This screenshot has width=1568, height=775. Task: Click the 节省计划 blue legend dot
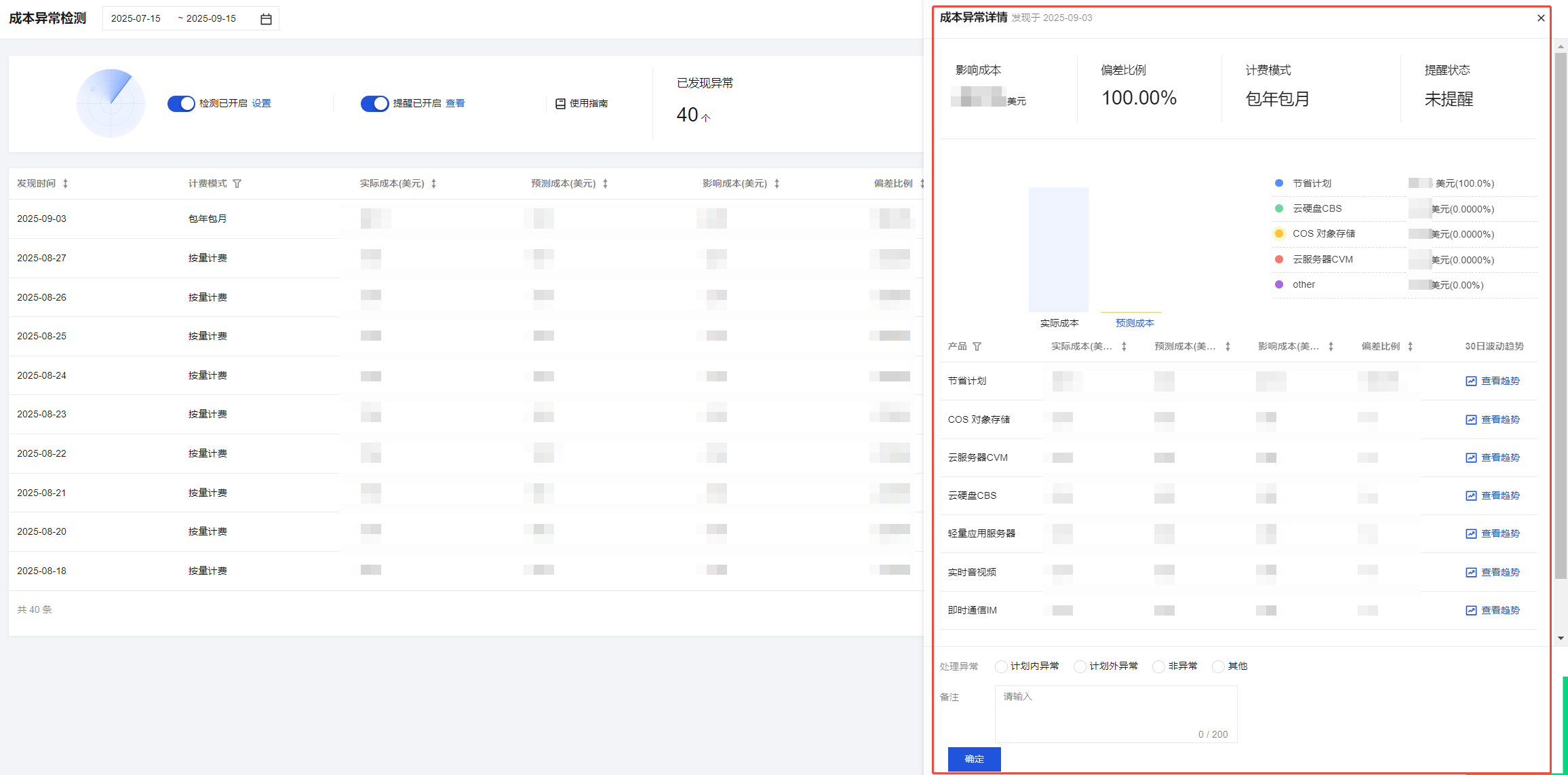1279,183
